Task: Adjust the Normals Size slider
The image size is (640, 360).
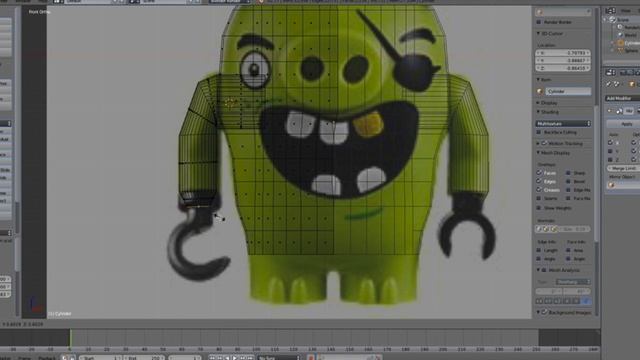Action: coord(574,229)
